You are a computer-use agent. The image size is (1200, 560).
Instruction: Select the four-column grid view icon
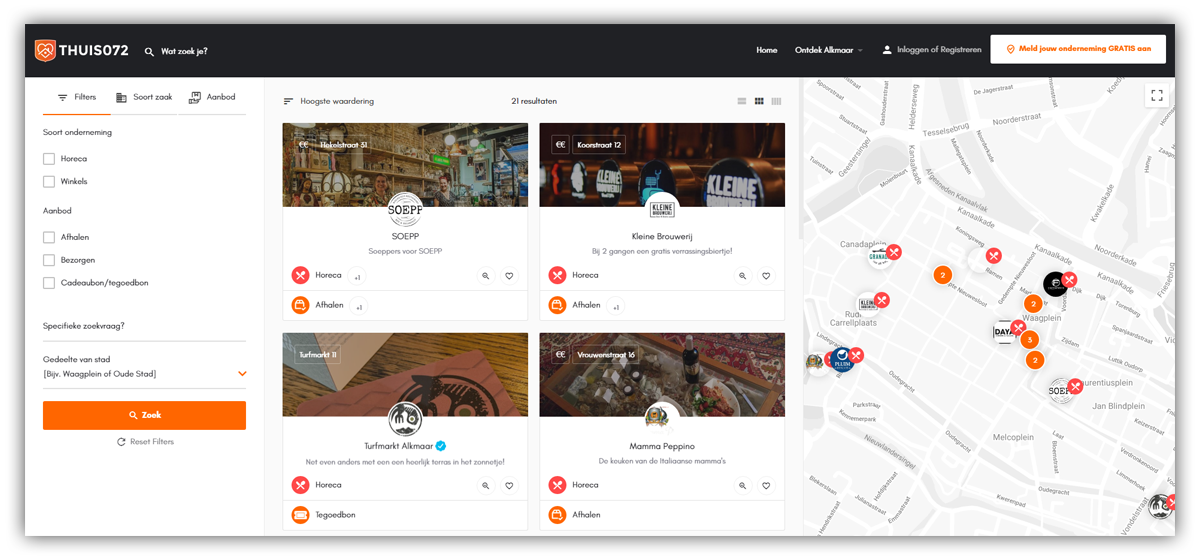[x=776, y=101]
